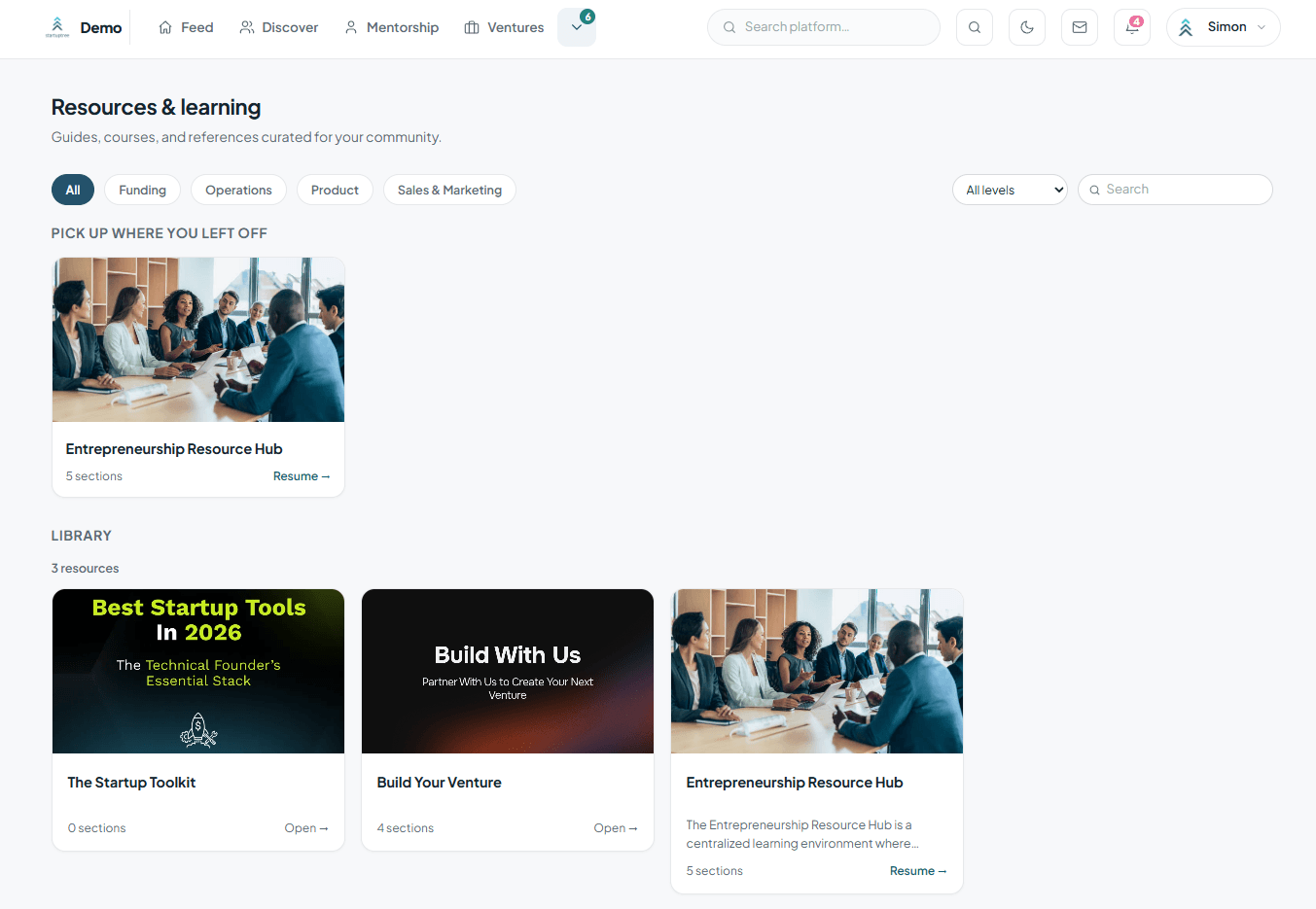Click the Demo logo icon
1316x909 pixels.
[x=57, y=27]
